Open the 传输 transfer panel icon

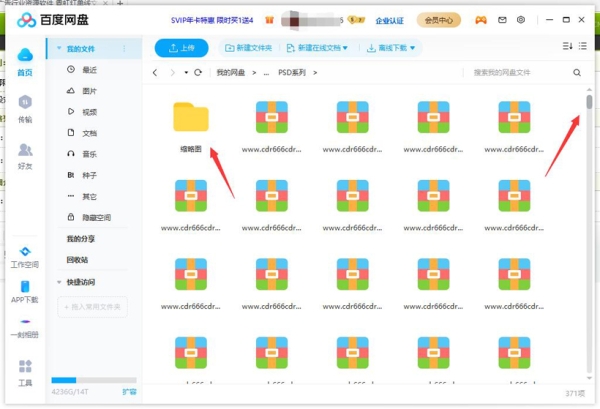pyautogui.click(x=25, y=102)
